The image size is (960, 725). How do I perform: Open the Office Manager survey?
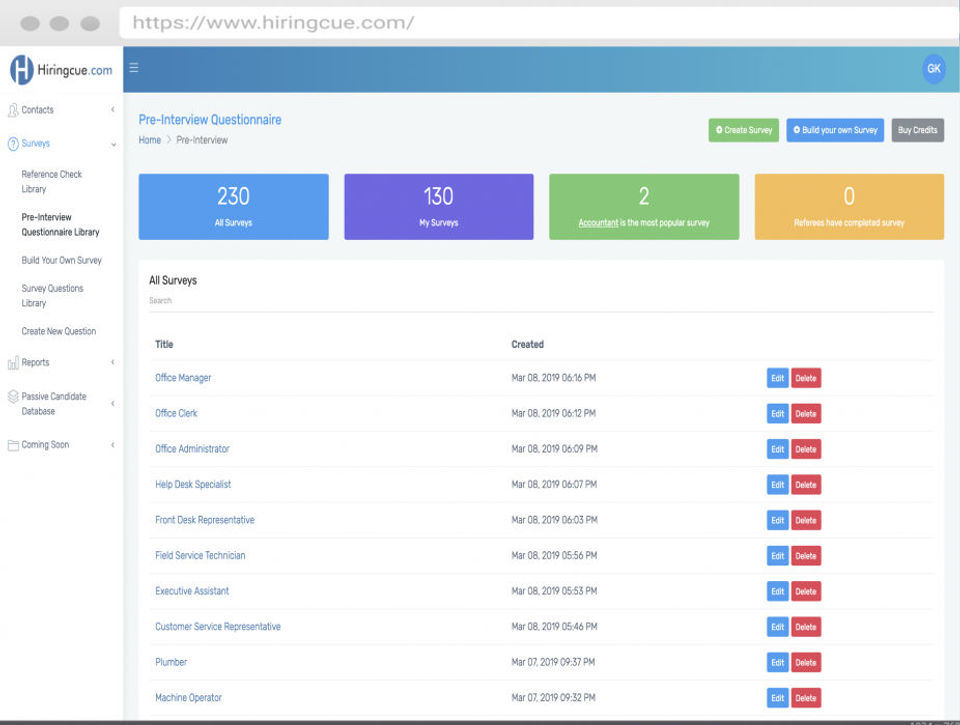click(183, 378)
